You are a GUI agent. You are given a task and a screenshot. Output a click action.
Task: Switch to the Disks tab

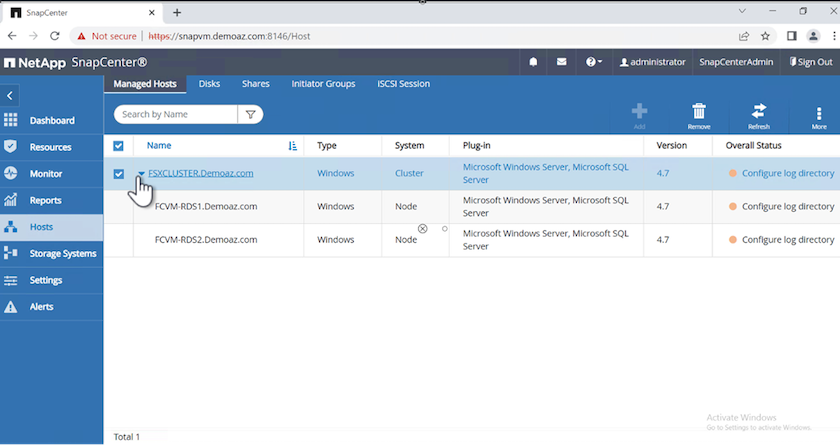click(x=209, y=84)
